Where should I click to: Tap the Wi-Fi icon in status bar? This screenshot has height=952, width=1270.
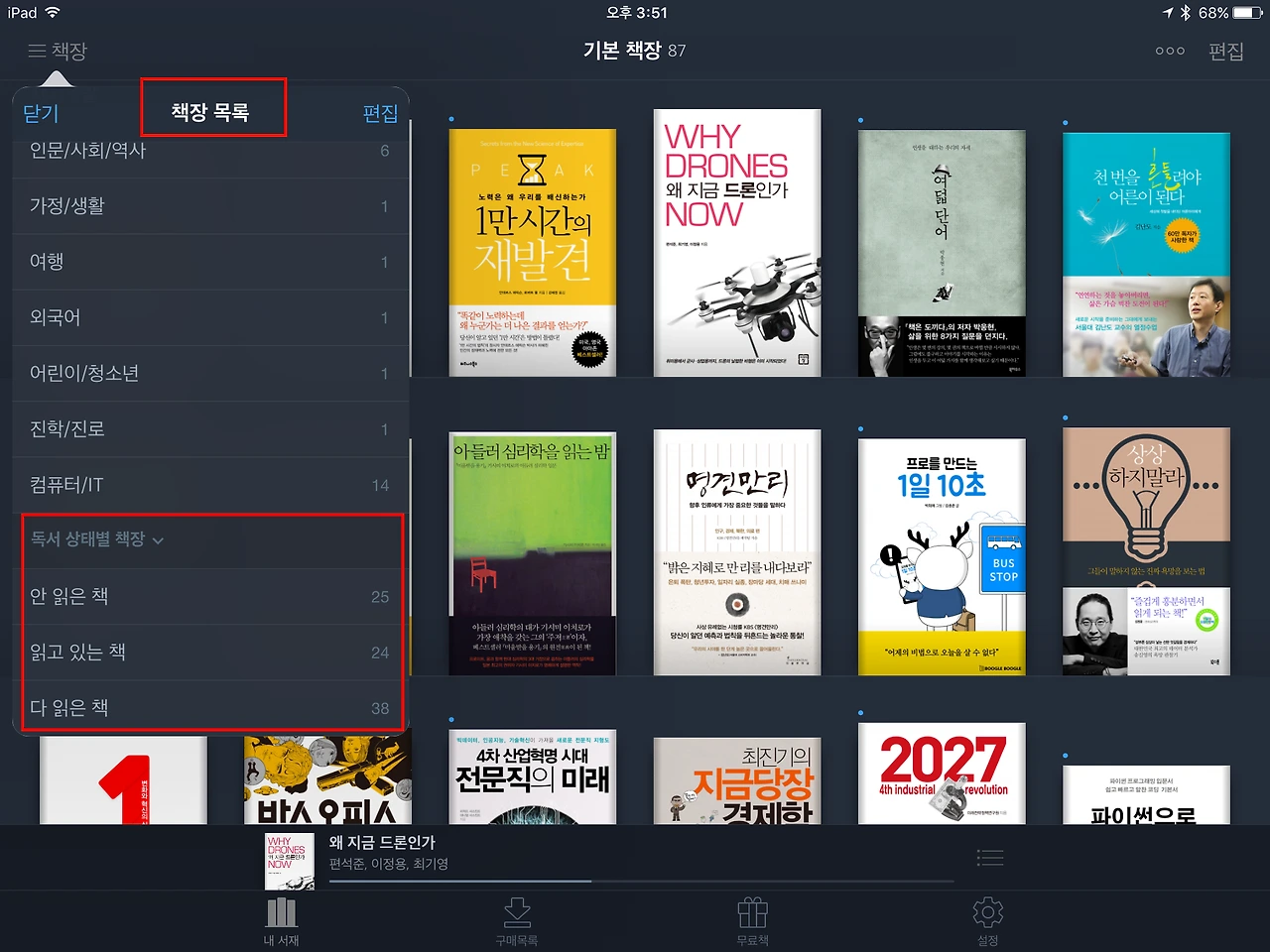pos(53,13)
